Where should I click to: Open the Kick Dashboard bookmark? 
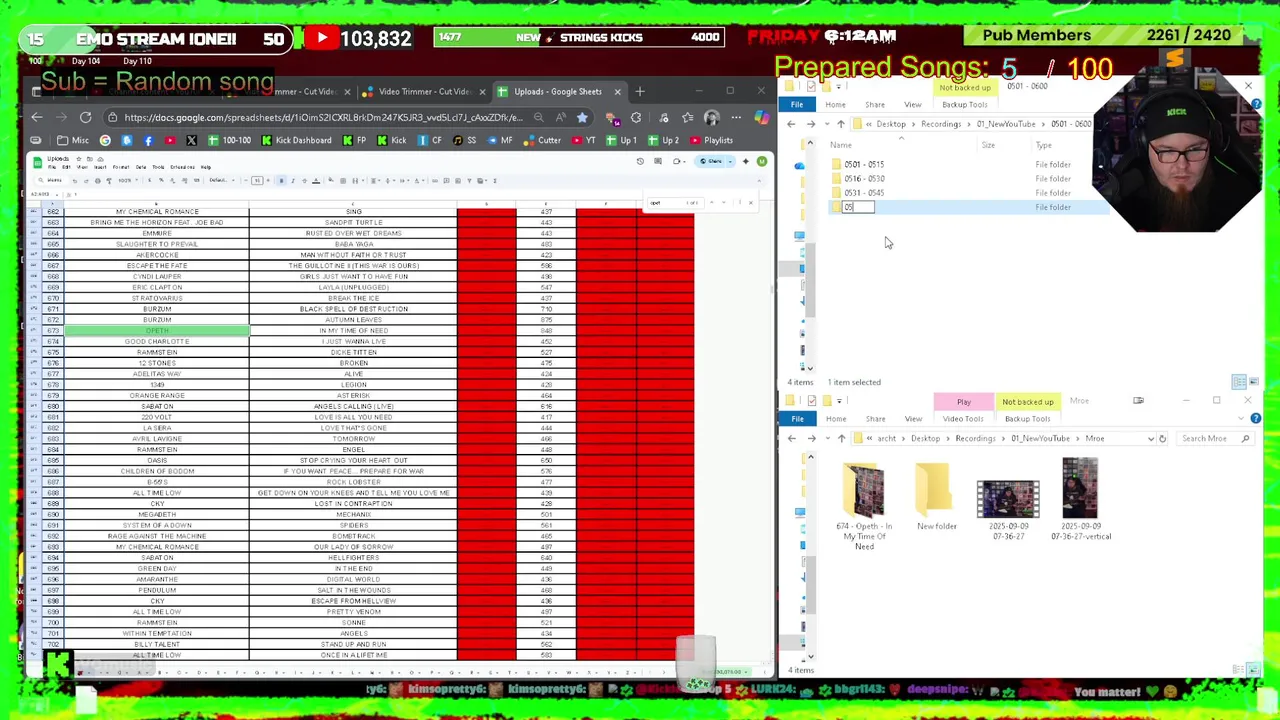[x=296, y=140]
